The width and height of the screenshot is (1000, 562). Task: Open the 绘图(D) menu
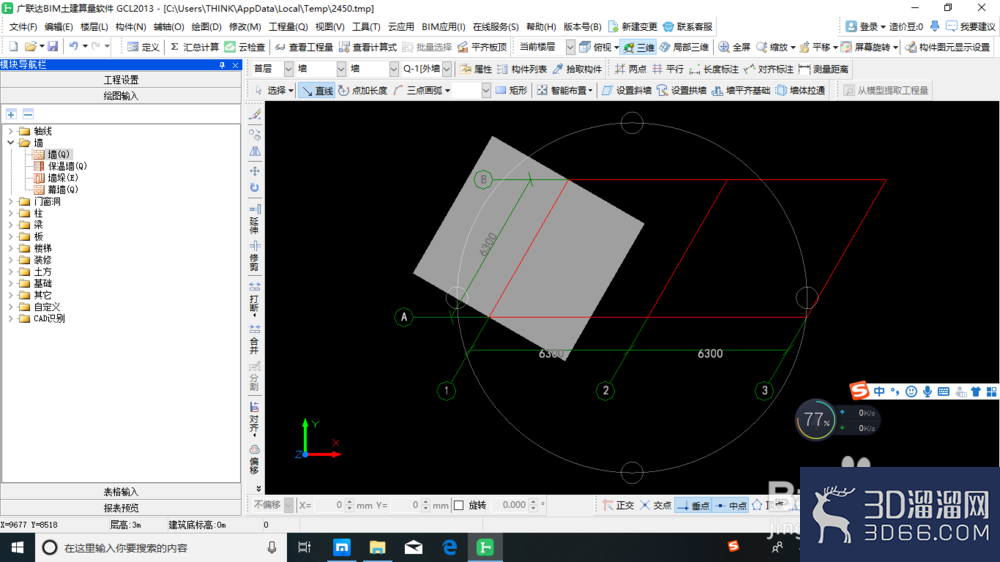(206, 27)
